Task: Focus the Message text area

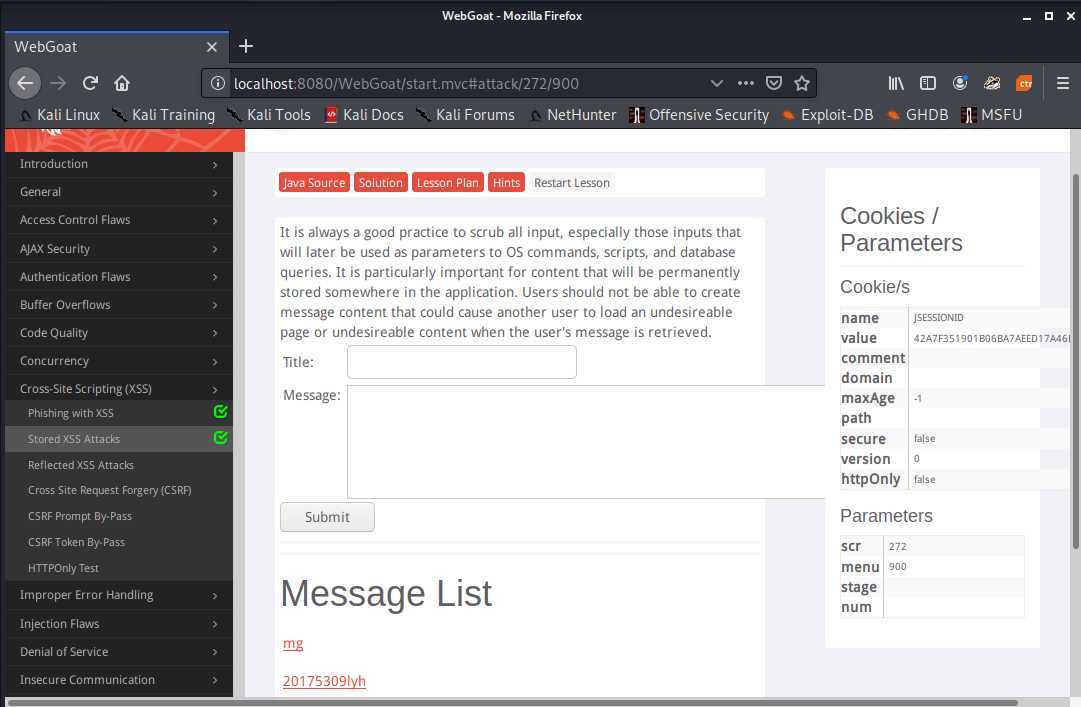Action: [x=587, y=442]
